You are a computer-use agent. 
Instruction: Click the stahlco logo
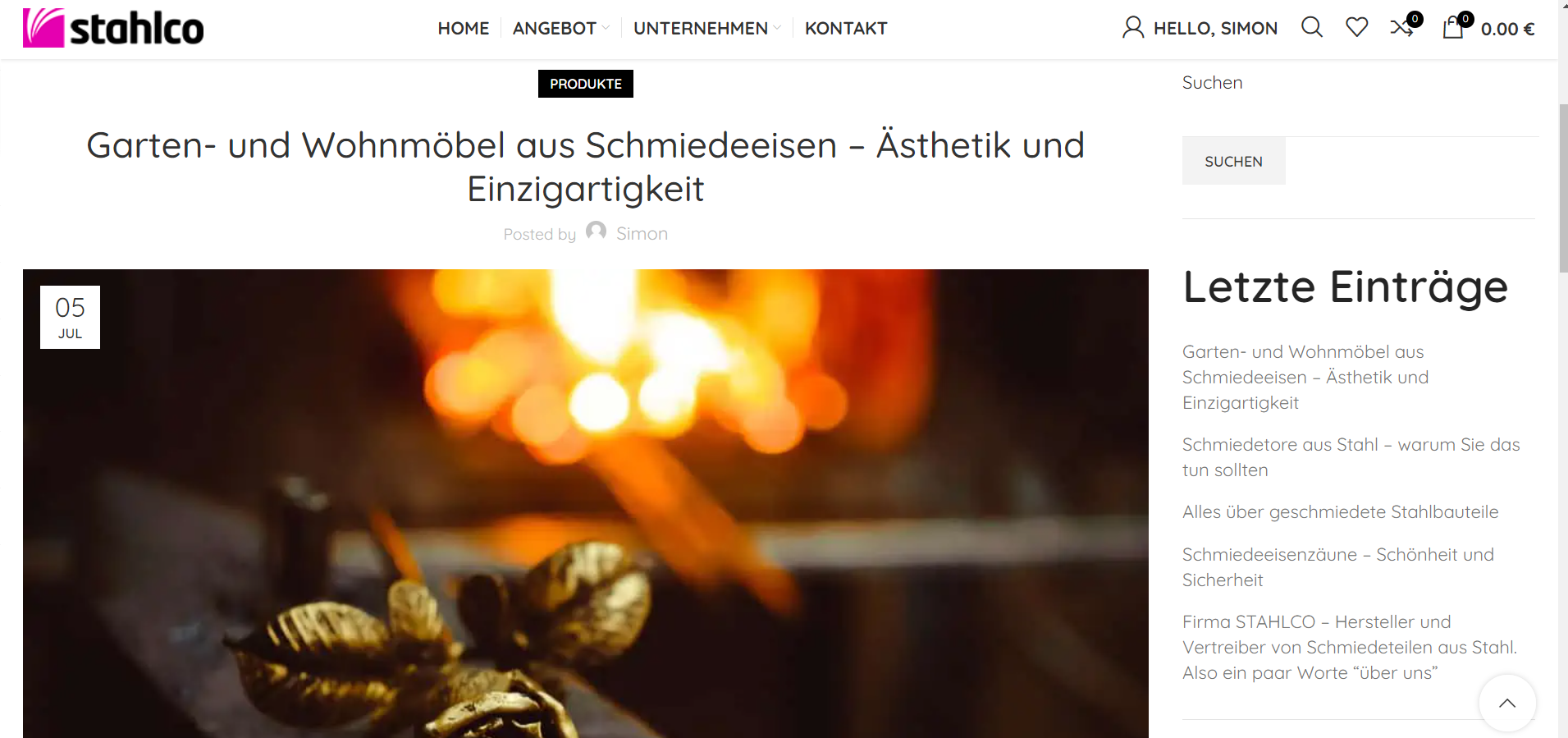[113, 28]
